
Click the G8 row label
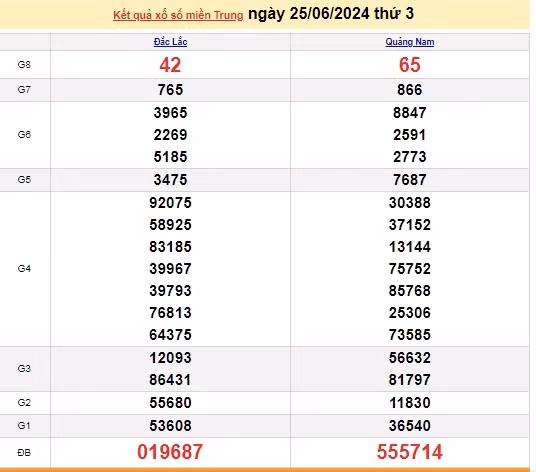(24, 65)
